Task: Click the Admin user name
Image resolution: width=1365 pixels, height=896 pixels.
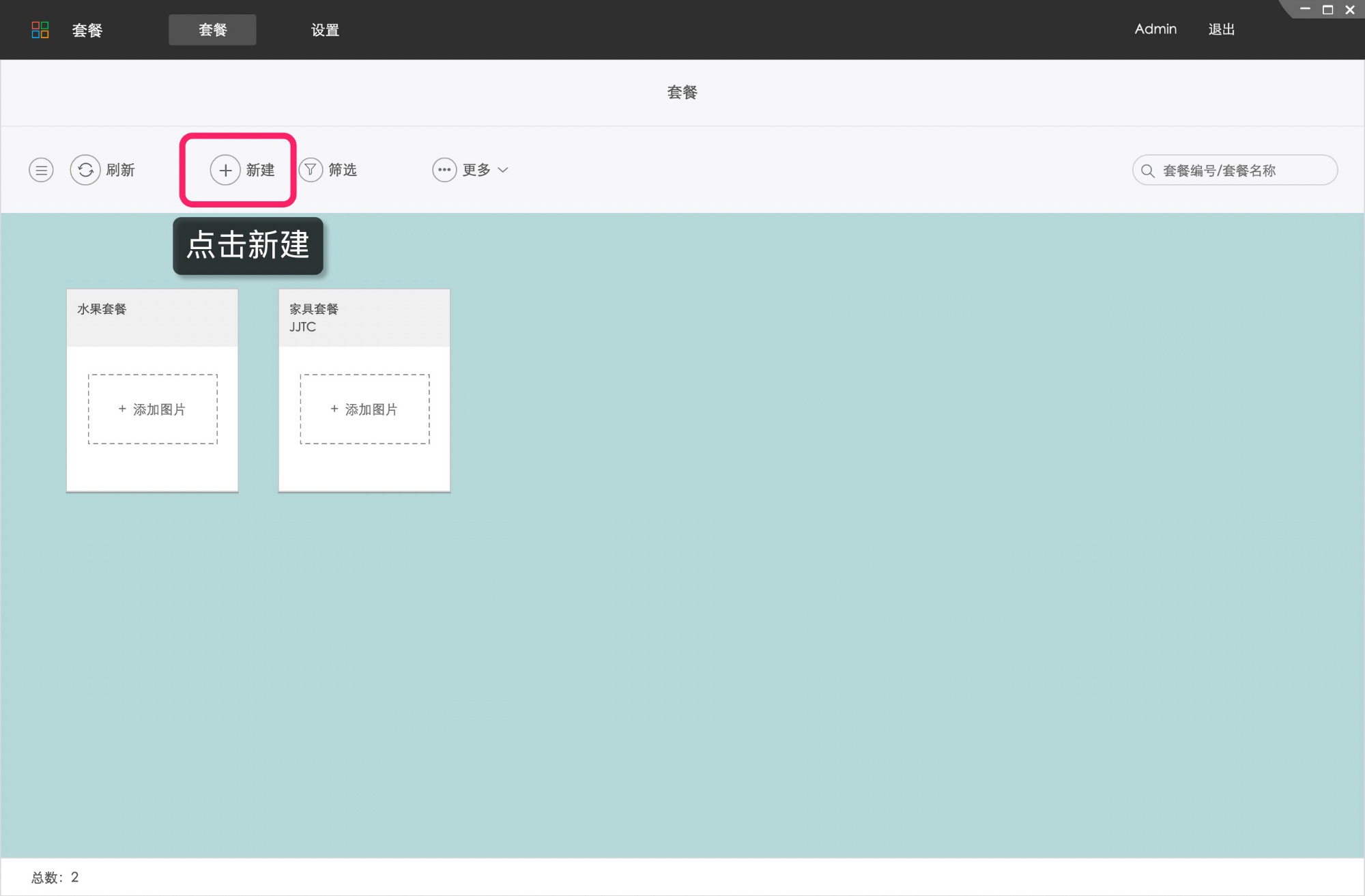Action: pos(1155,29)
